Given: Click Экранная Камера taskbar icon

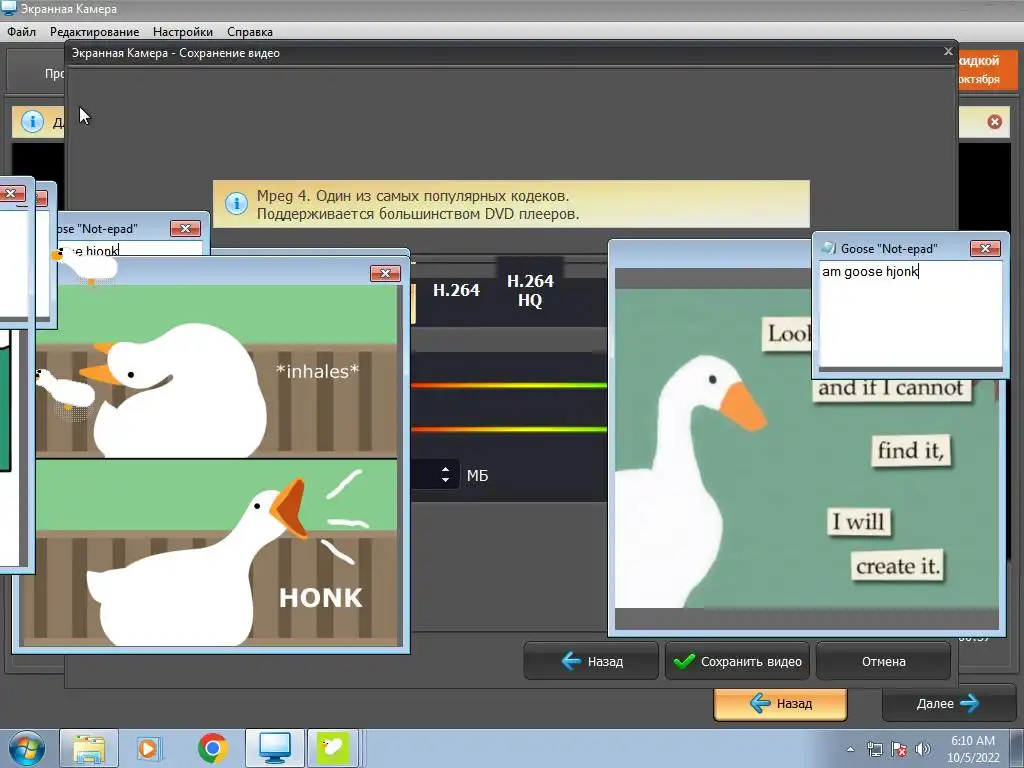Looking at the screenshot, I should tap(275, 748).
